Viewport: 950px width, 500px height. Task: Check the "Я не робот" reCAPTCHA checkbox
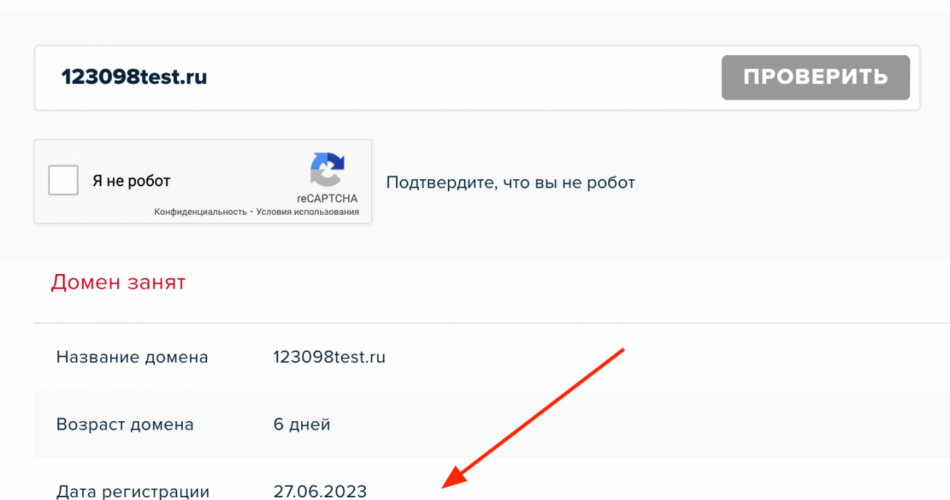click(x=64, y=181)
